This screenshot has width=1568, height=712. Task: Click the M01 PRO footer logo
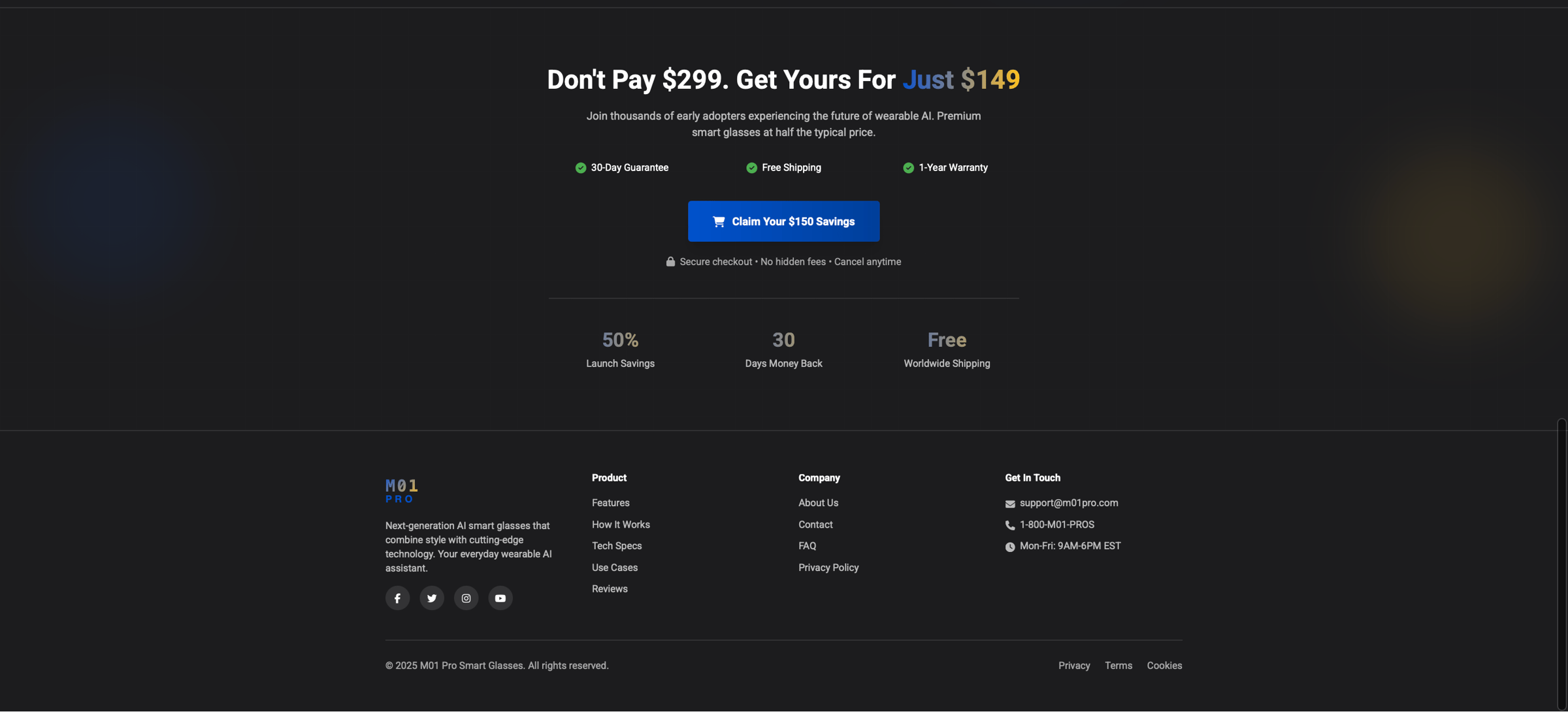point(401,491)
